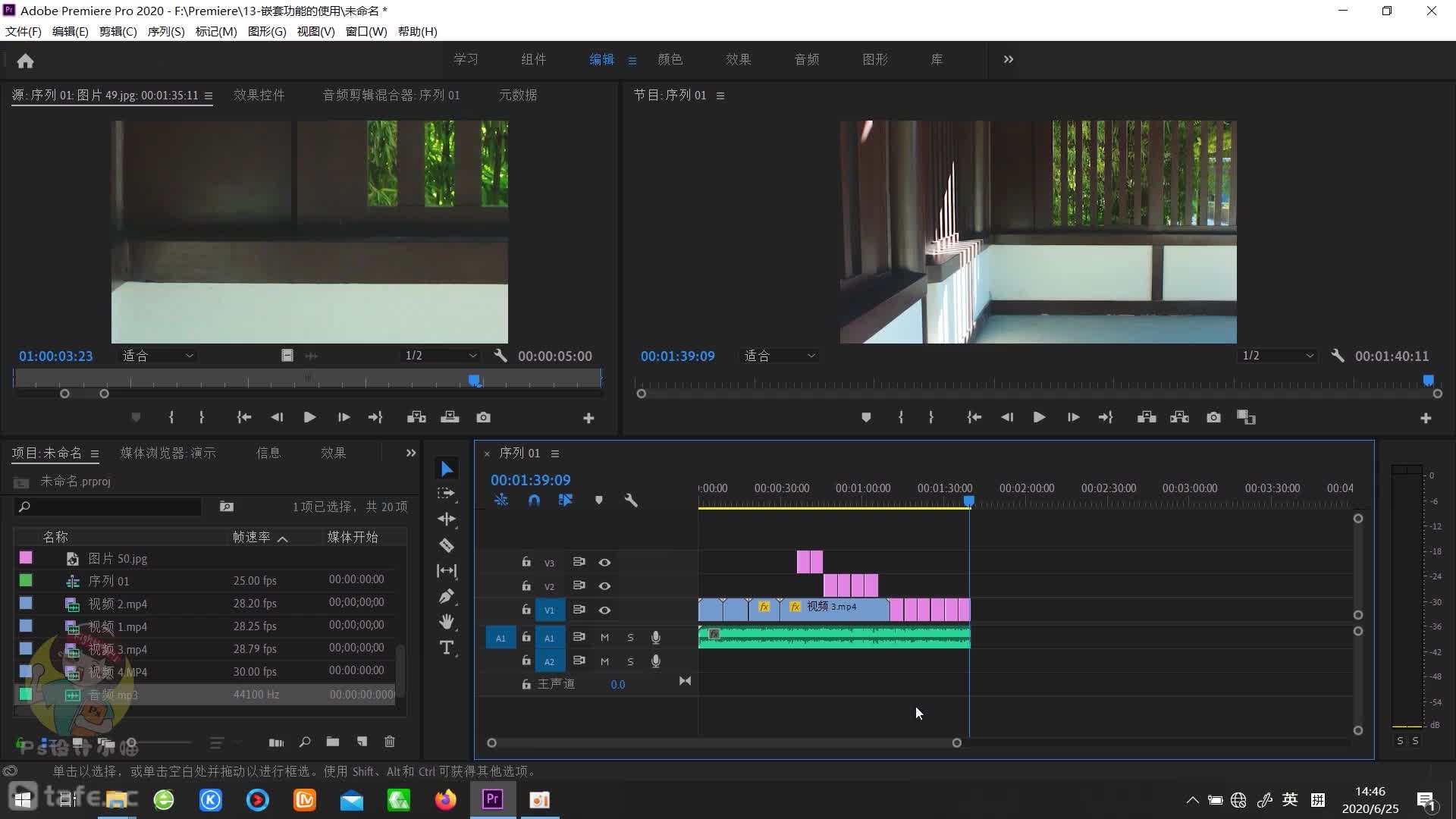Open Program monitor settings wrench
1456x819 pixels.
coord(1338,356)
